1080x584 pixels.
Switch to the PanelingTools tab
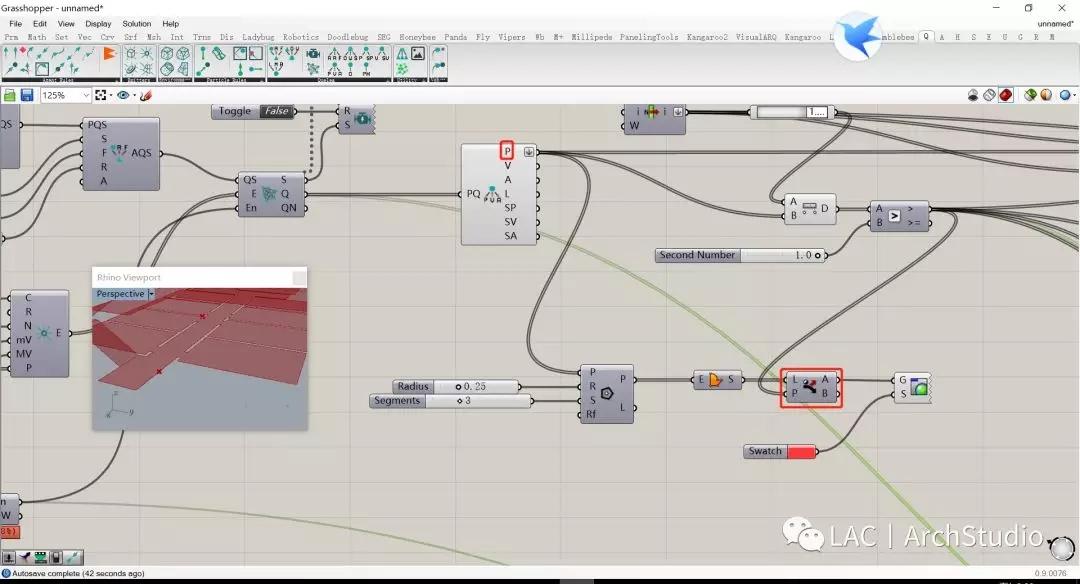coord(648,37)
